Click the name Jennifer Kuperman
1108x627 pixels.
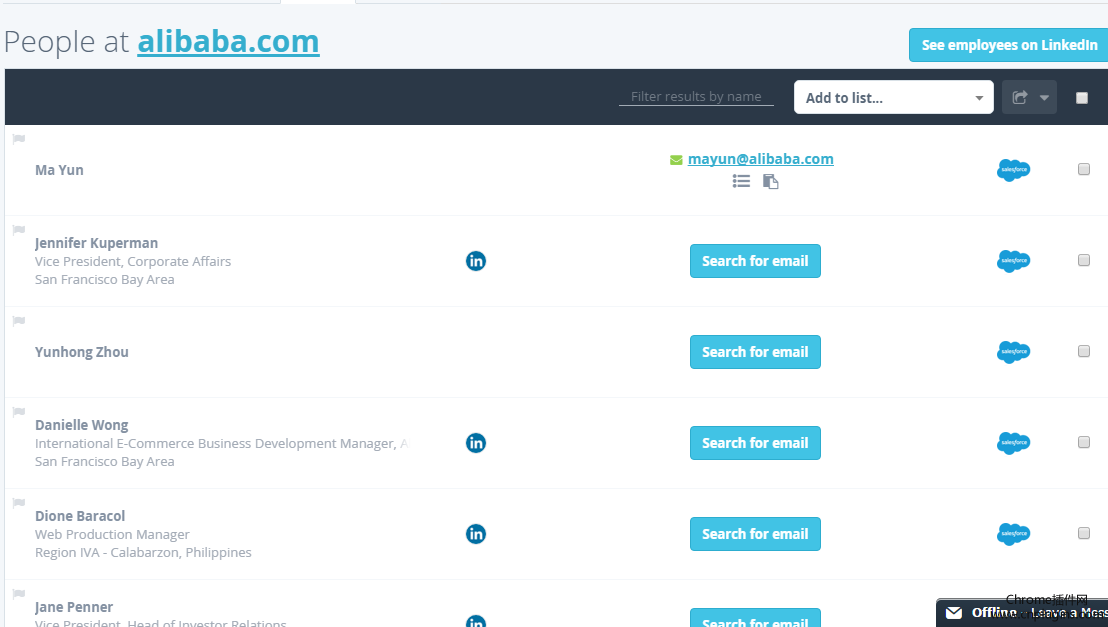[97, 243]
